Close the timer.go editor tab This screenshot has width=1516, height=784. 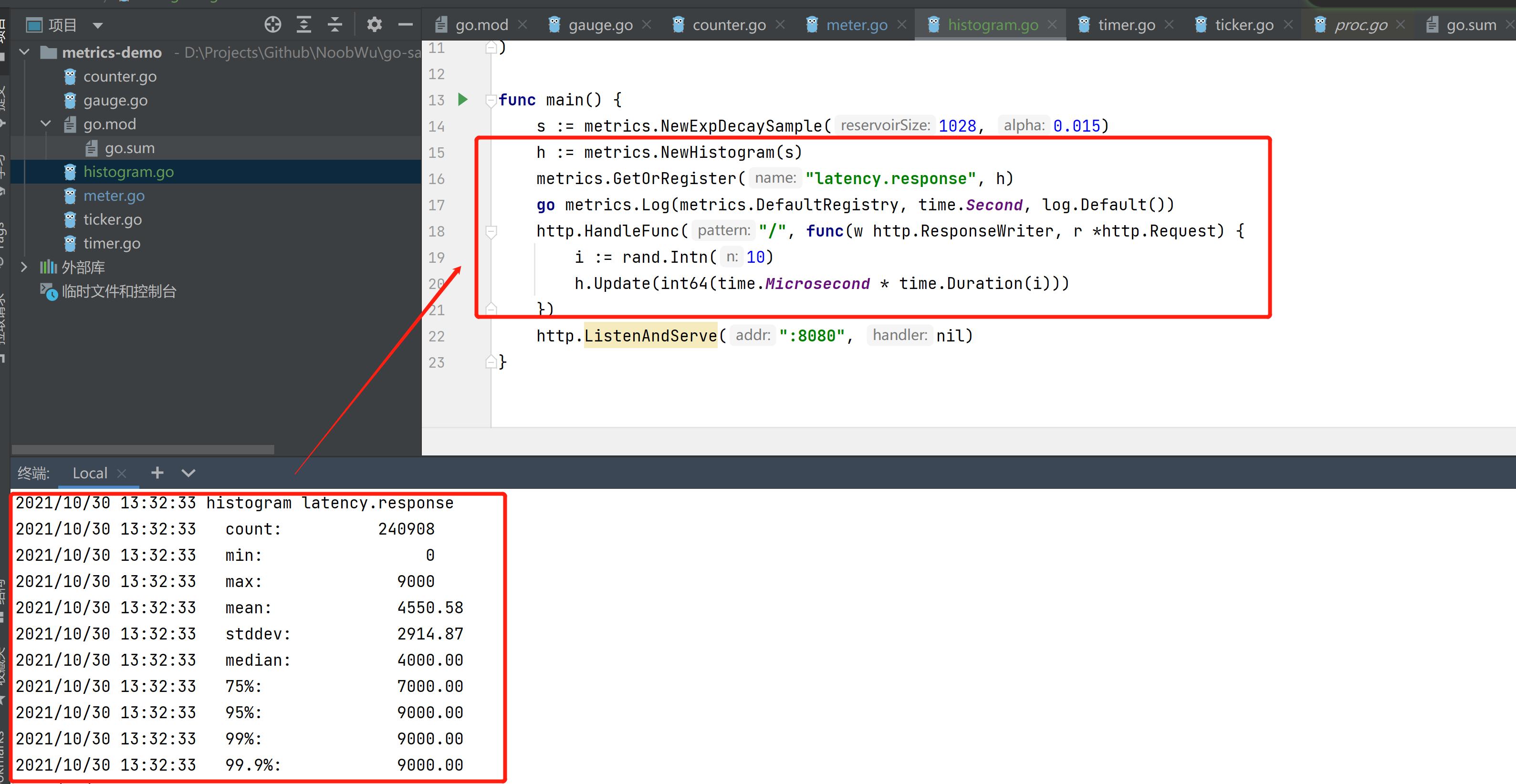click(x=1169, y=25)
